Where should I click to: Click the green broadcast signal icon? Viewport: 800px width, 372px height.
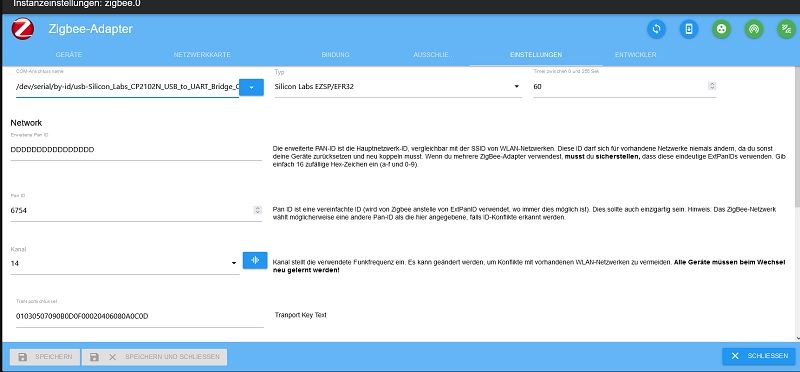pyautogui.click(x=754, y=29)
